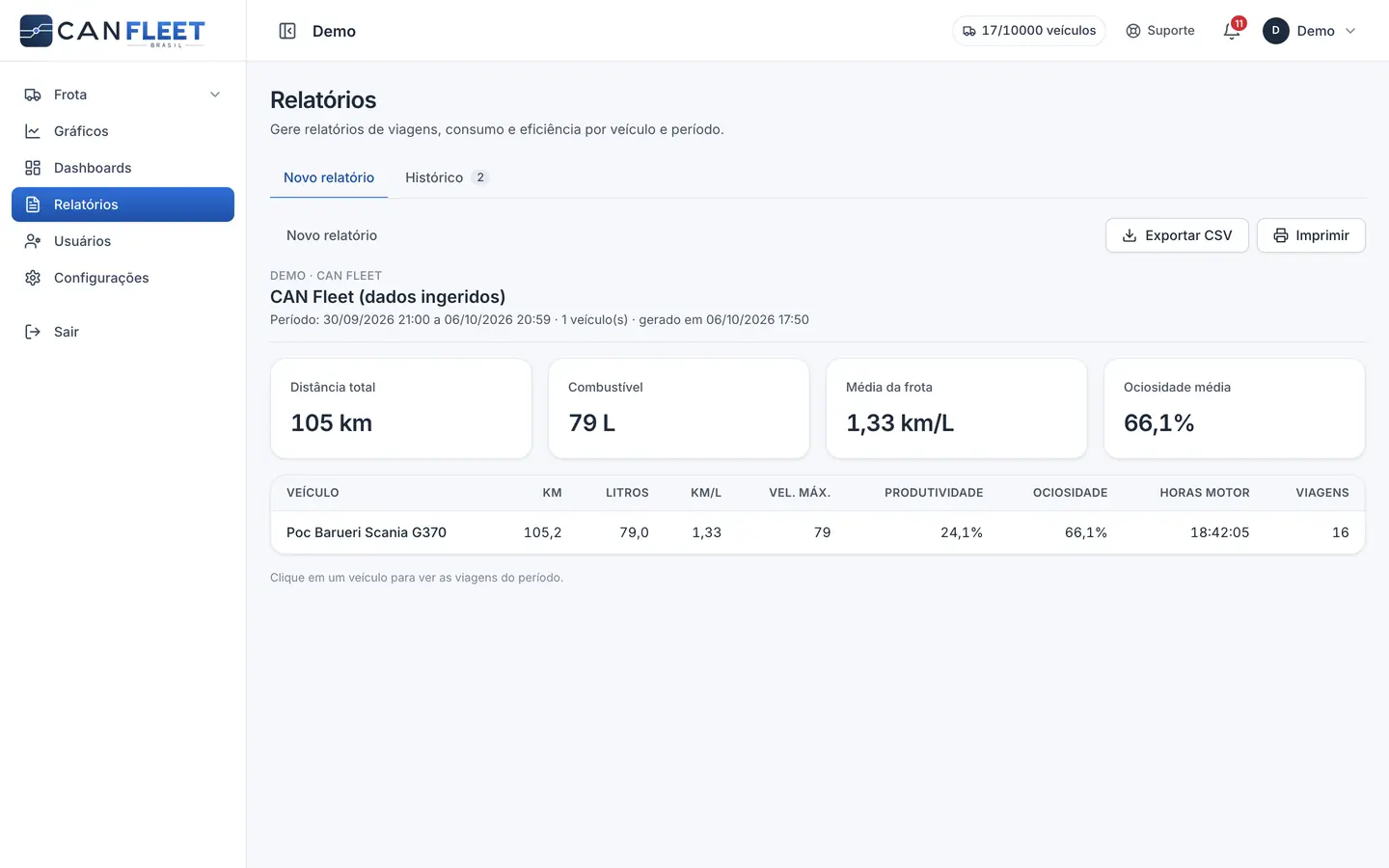Click the Histórico count badge 2

coord(480,177)
